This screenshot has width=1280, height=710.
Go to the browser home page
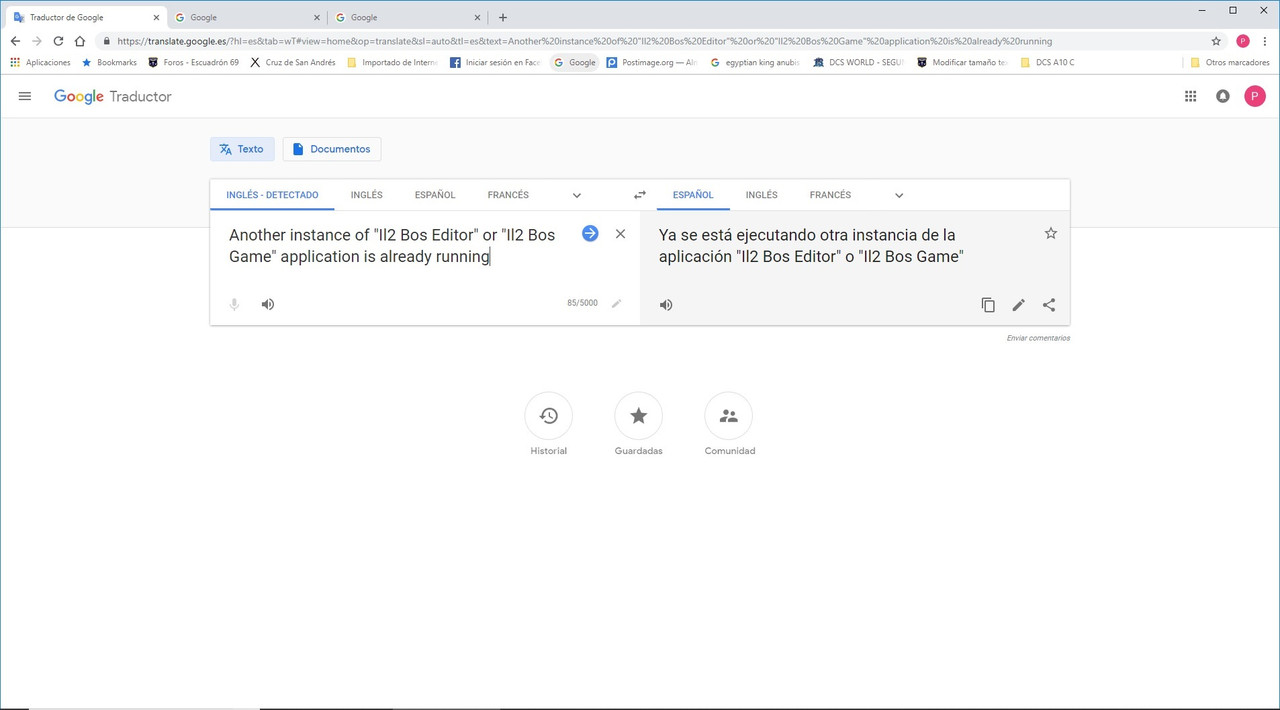coord(80,41)
